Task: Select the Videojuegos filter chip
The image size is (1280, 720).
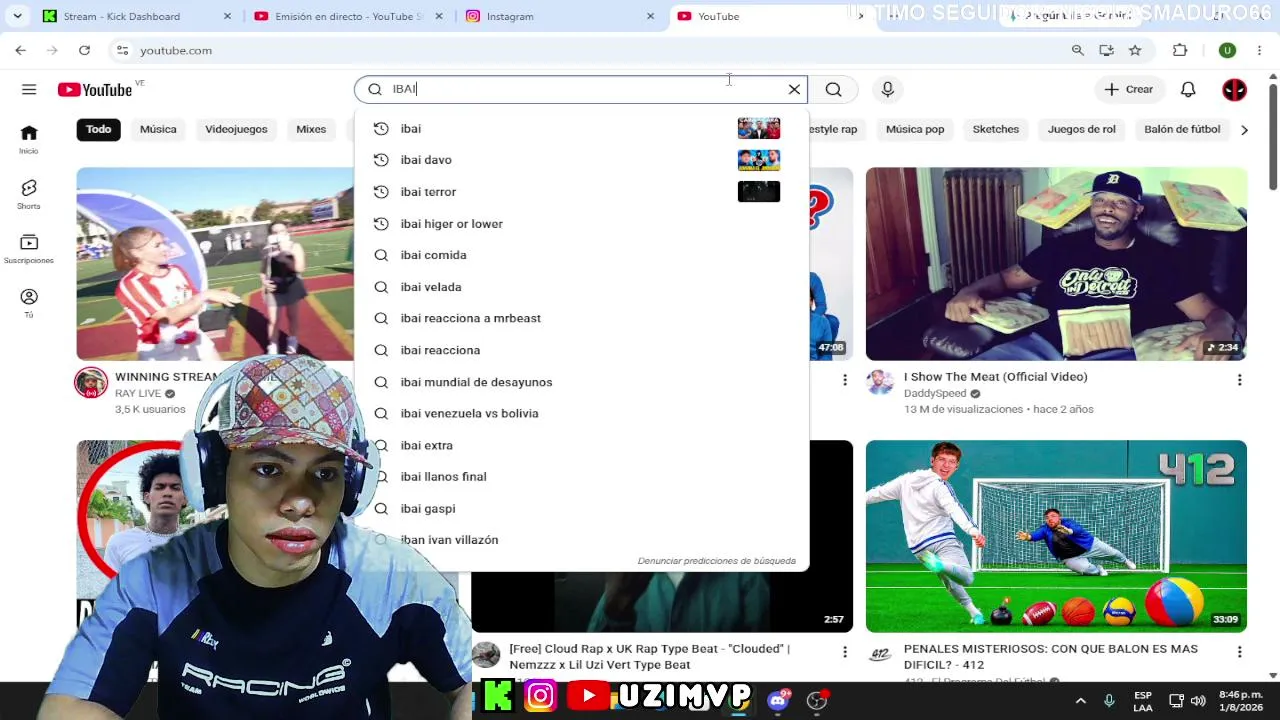Action: tap(236, 129)
